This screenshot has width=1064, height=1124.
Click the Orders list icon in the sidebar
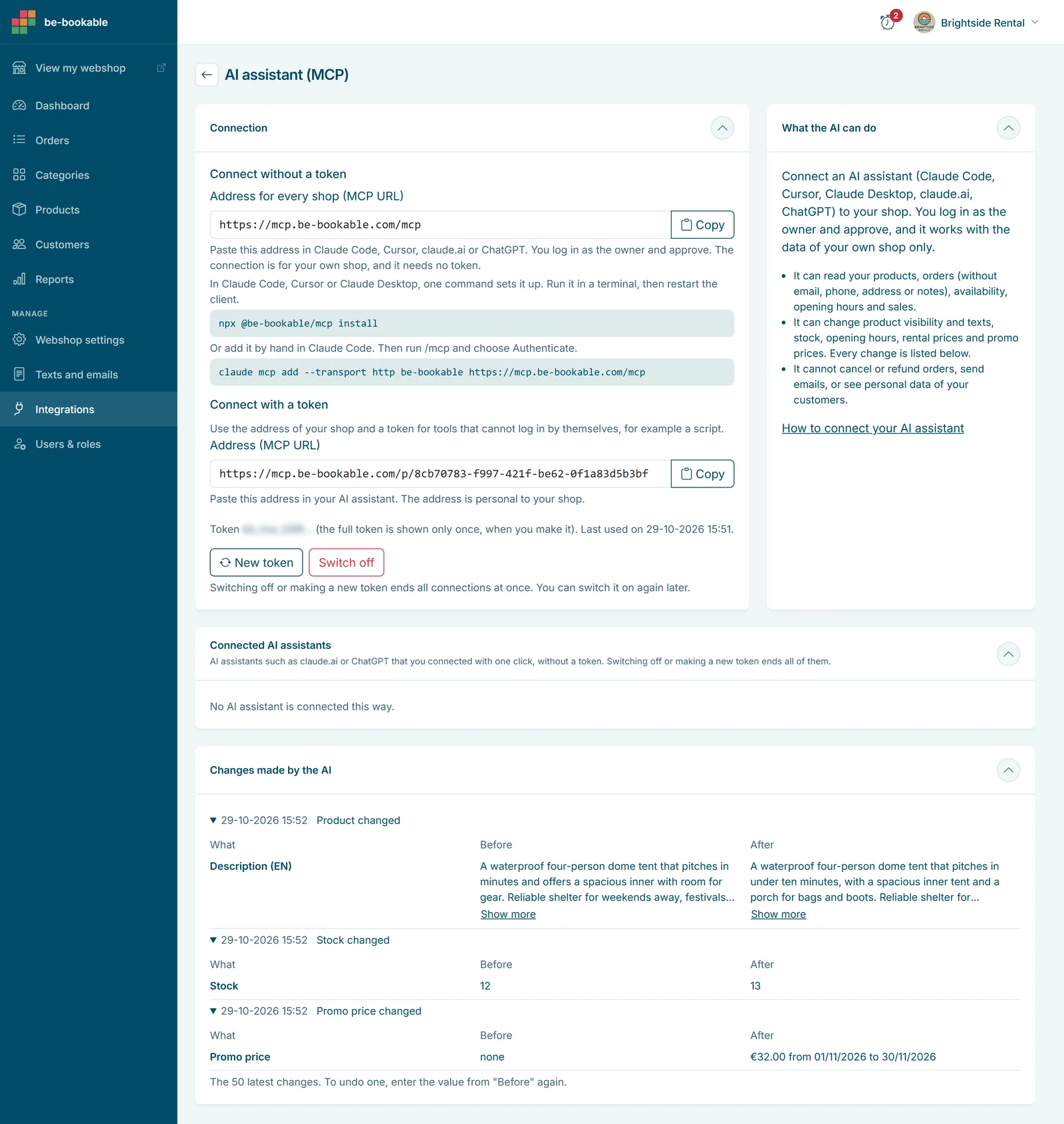click(x=19, y=140)
